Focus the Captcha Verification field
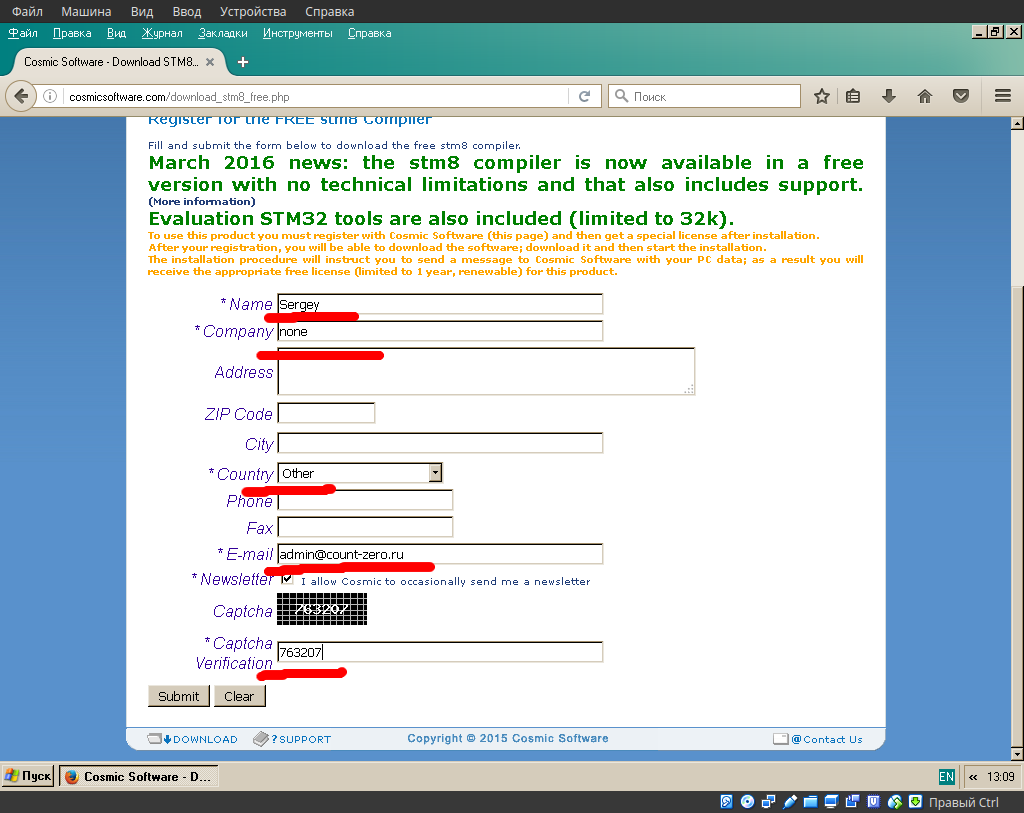Viewport: 1024px width, 813px height. (x=440, y=652)
